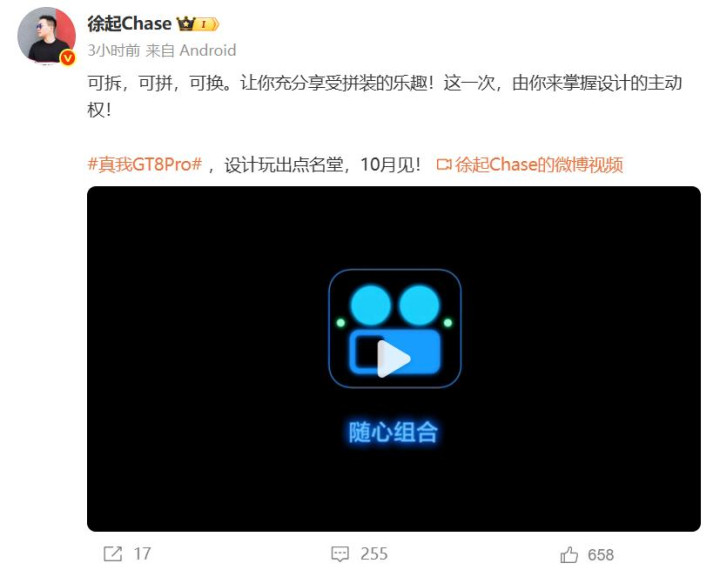720x570 pixels.
Task: Open the #真我GT8Pro# hashtag topic
Action: (145, 164)
